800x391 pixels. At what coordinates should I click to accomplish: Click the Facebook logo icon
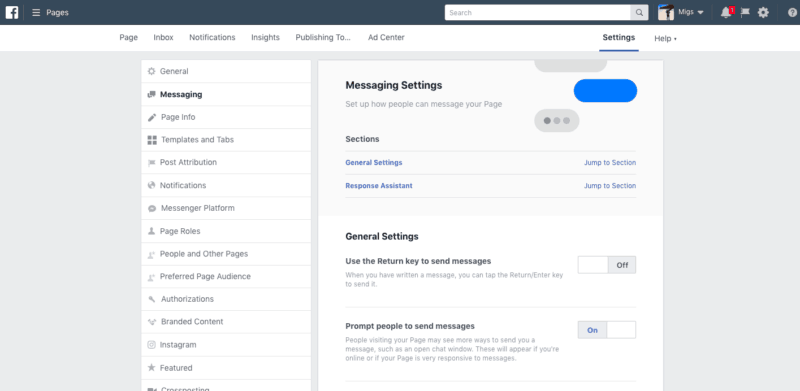12,12
